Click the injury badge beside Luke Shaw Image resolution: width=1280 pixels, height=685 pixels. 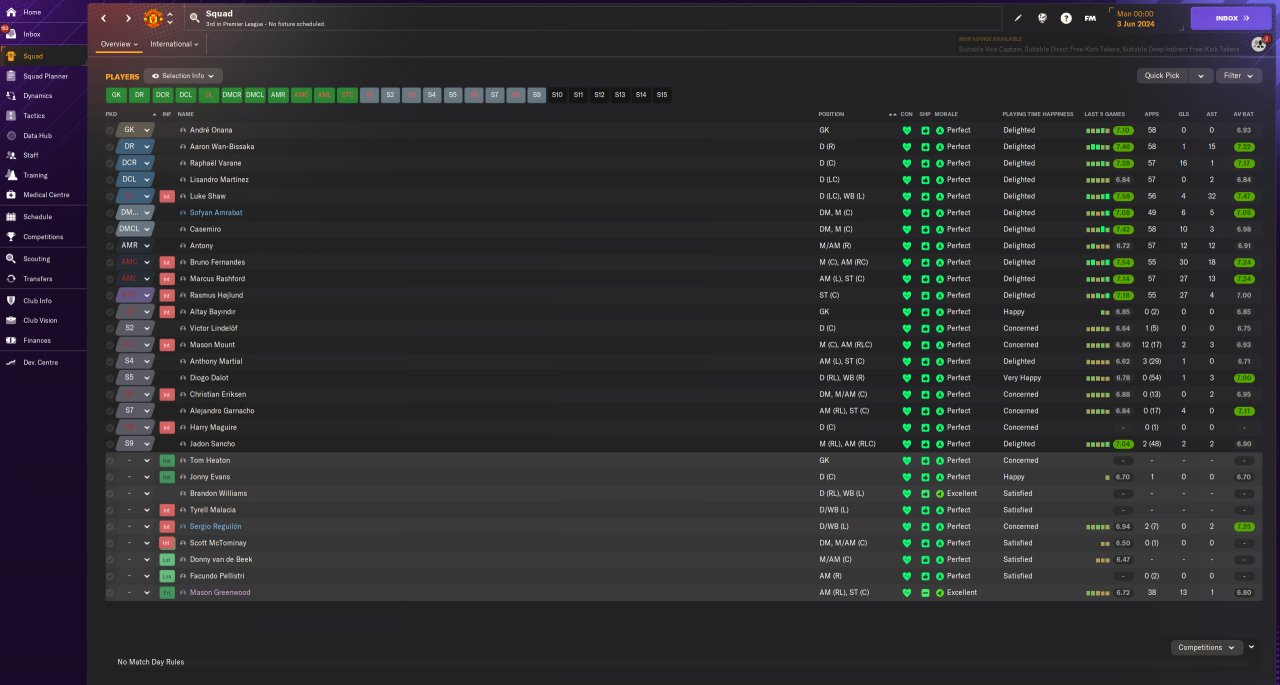[x=167, y=196]
